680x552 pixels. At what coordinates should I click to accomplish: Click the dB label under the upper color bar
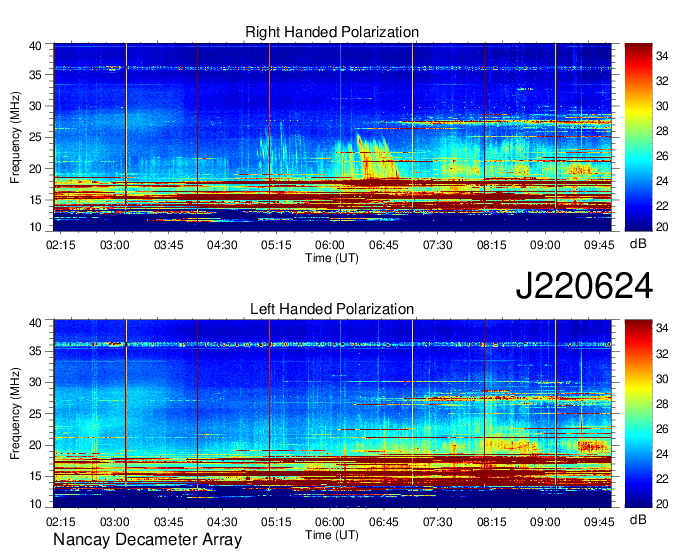[638, 244]
